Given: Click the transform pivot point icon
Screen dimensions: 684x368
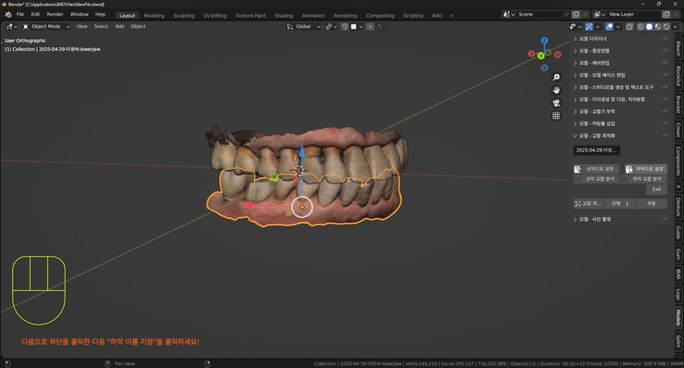Looking at the screenshot, I should click(x=331, y=27).
